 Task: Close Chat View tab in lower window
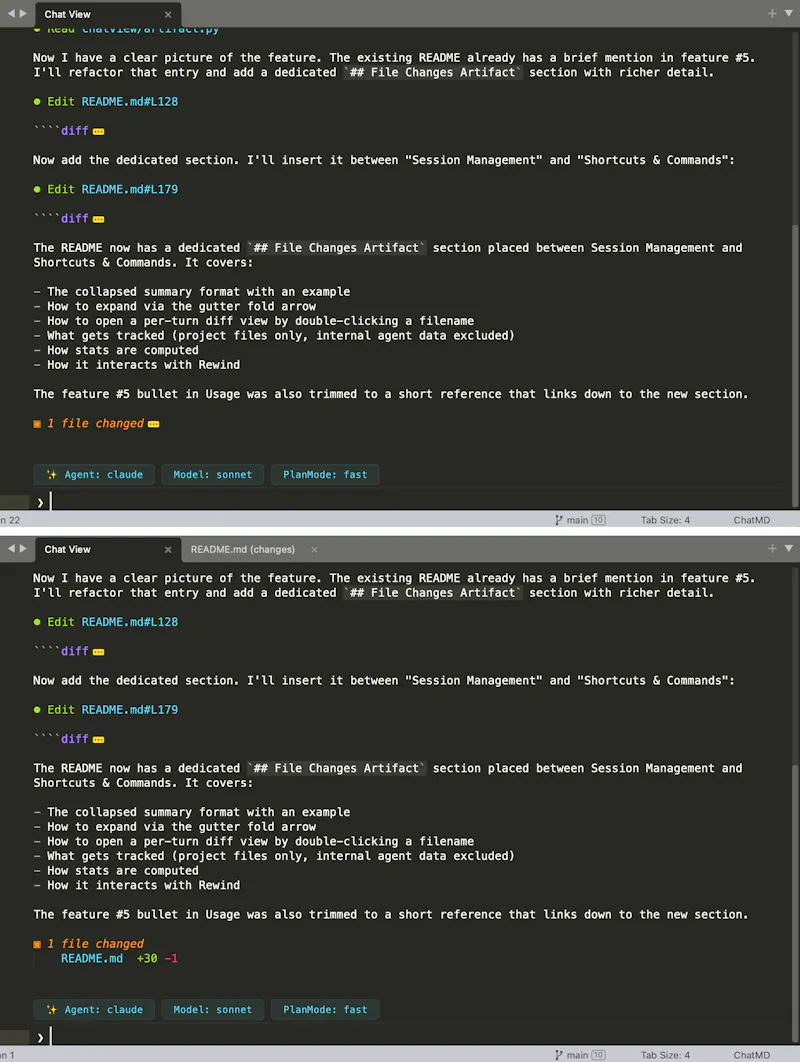168,550
